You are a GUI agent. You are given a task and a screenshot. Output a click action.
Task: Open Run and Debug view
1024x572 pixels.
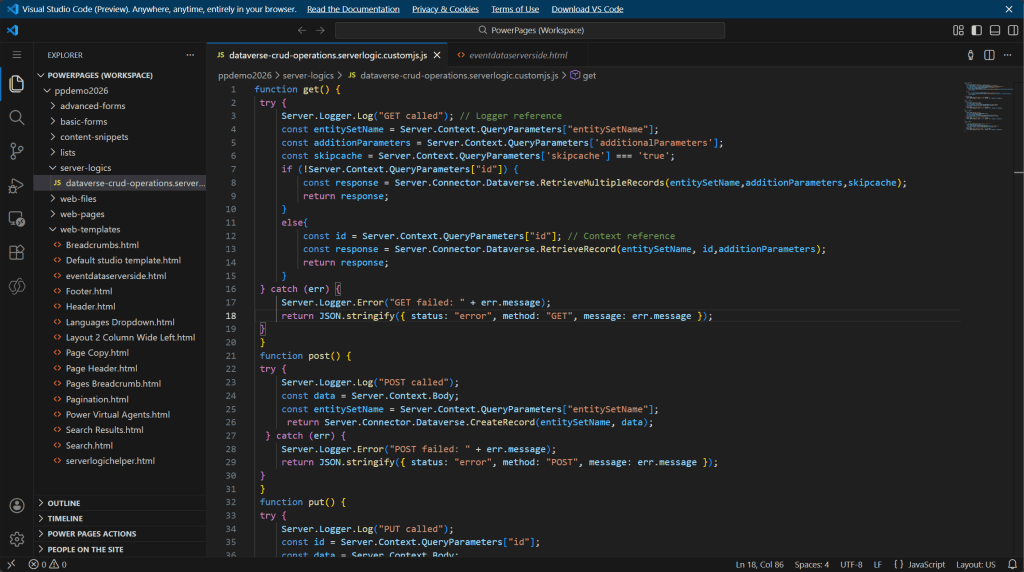point(16,185)
